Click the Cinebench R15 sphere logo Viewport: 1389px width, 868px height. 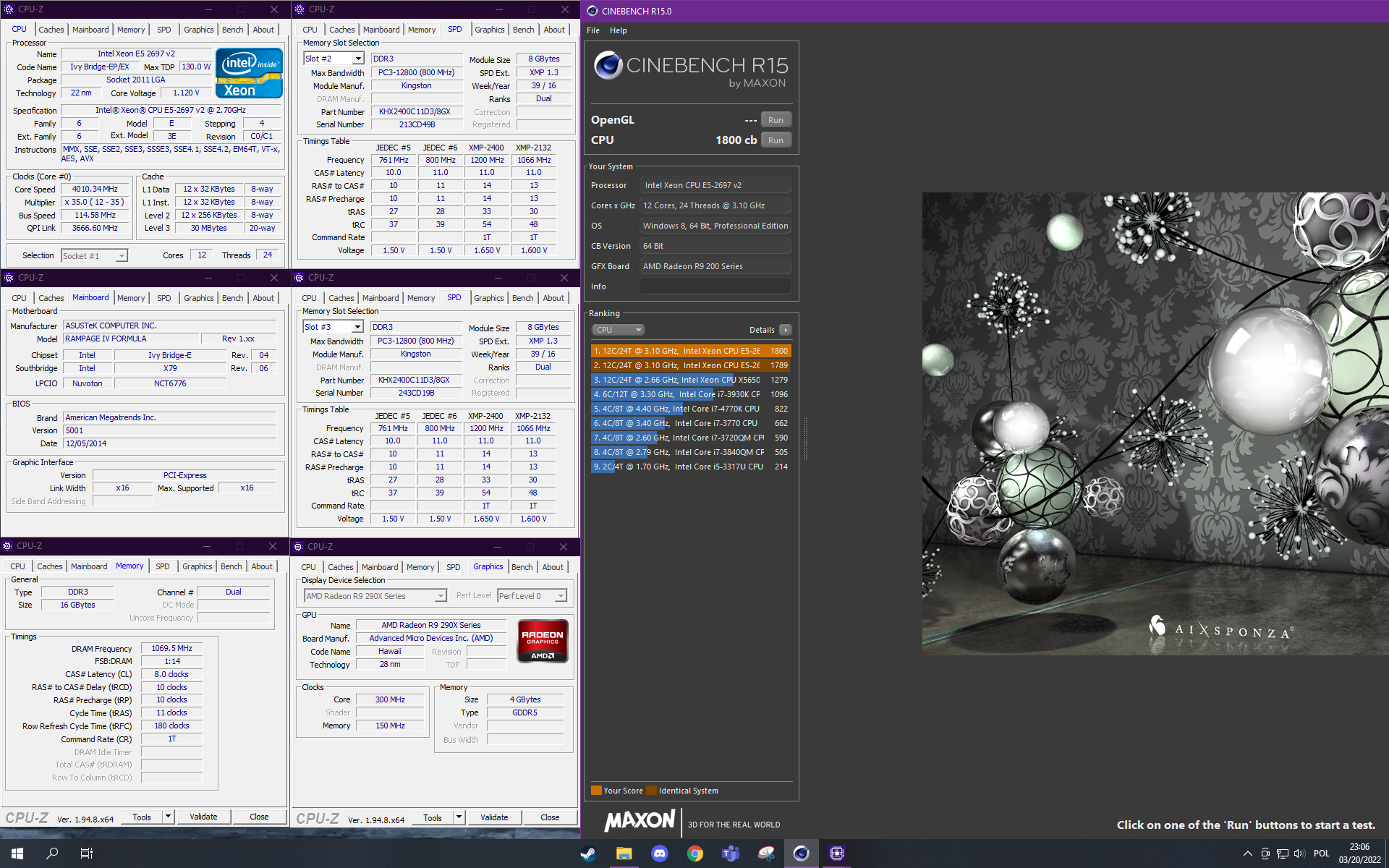pyautogui.click(x=608, y=66)
